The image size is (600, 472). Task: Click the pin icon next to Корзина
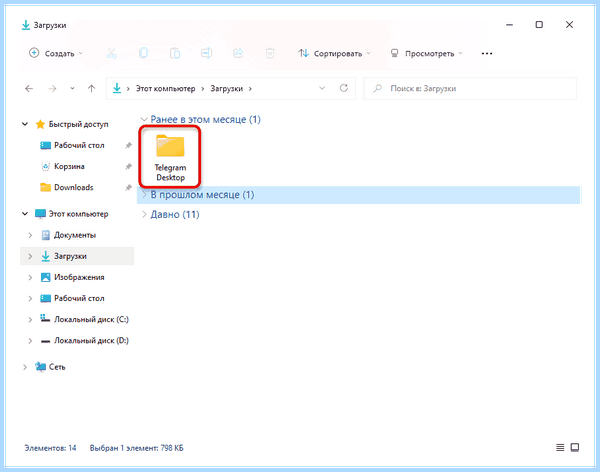129,167
